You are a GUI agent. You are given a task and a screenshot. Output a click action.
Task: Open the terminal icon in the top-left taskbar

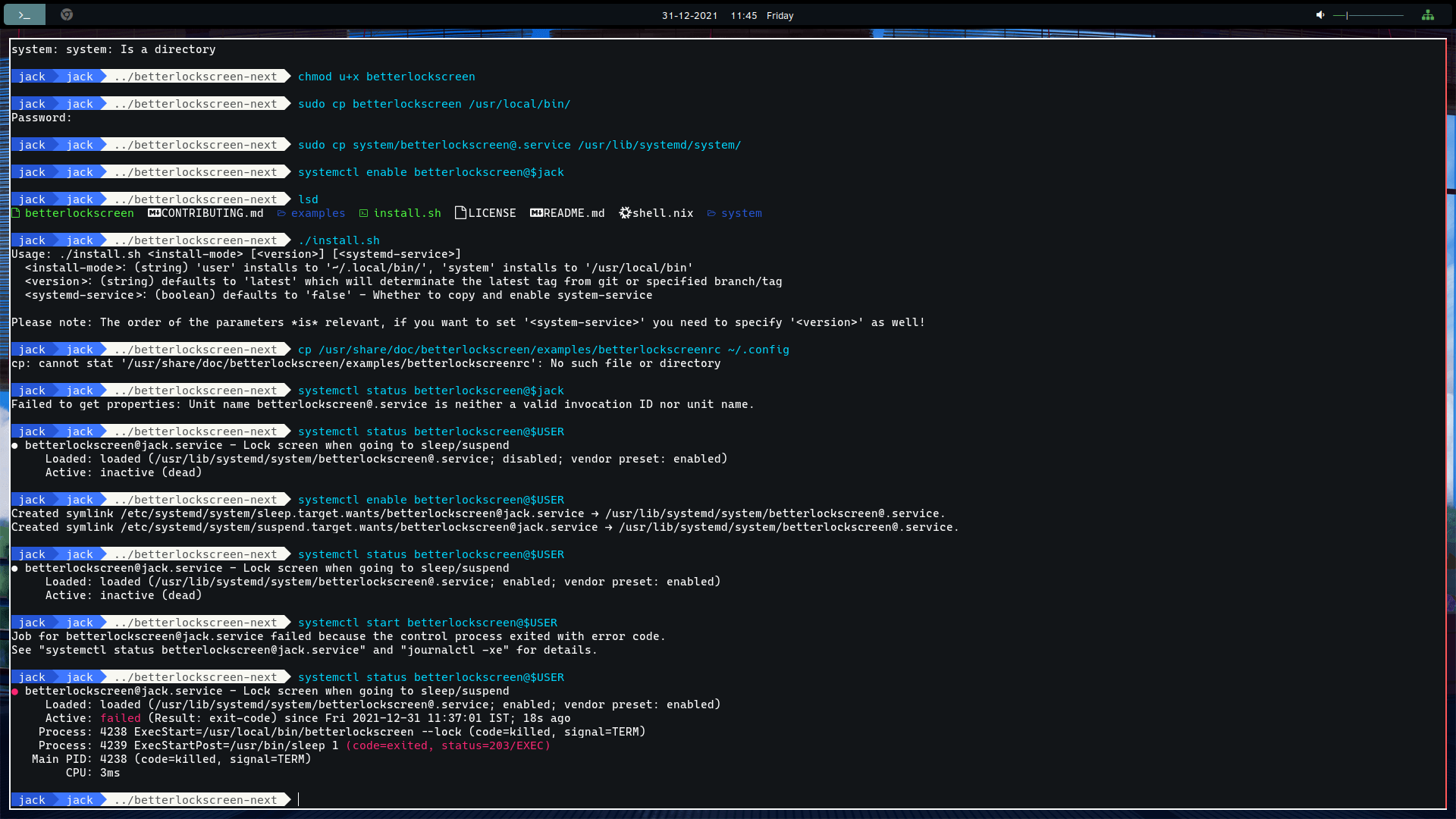point(24,14)
